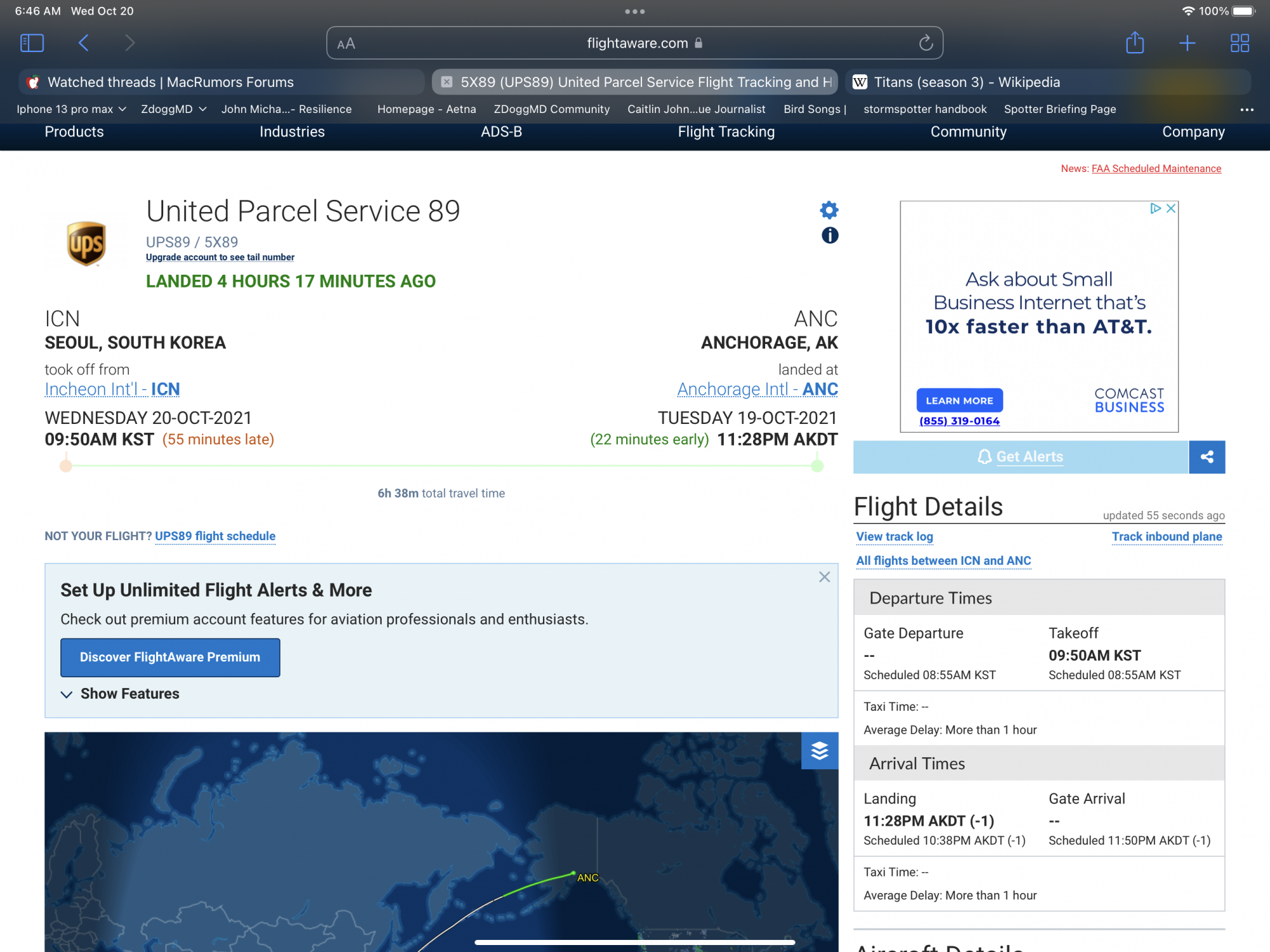
Task: Reload the flightaware.com page
Action: tap(926, 43)
